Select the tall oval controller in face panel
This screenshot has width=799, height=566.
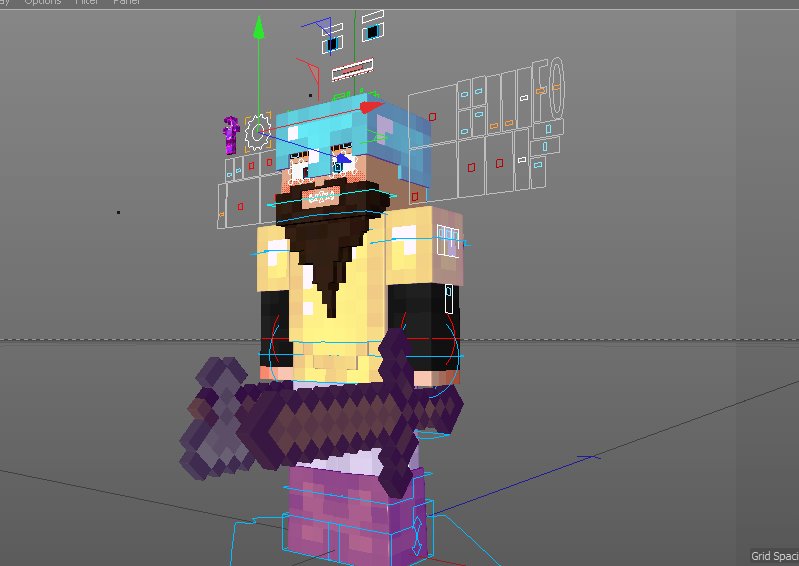coord(556,88)
